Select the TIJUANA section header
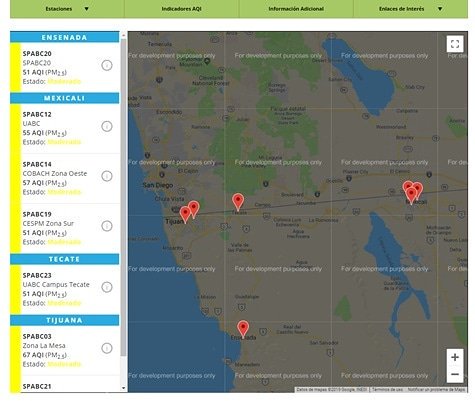 point(64,320)
